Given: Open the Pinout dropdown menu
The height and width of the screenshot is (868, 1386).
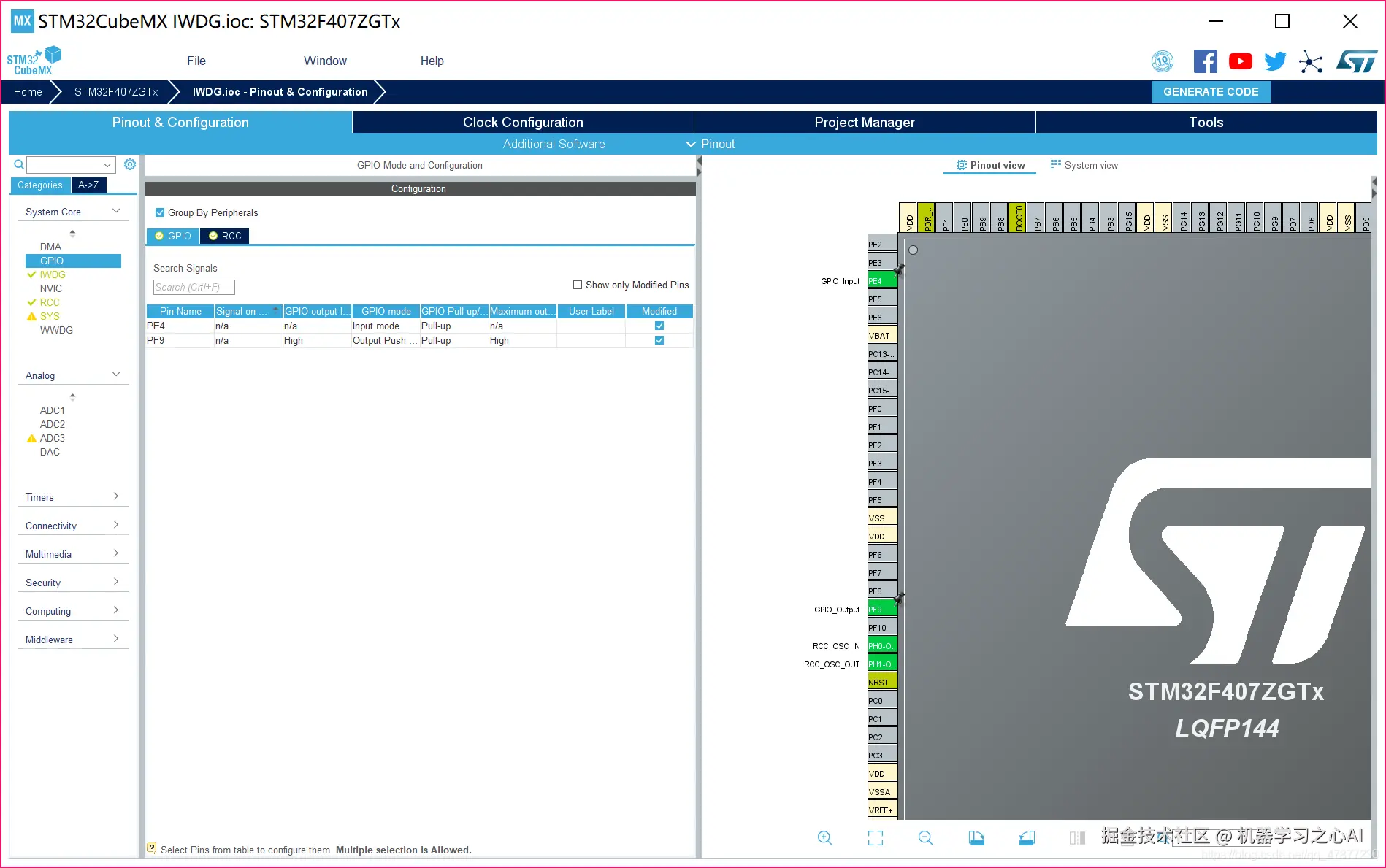Looking at the screenshot, I should (x=711, y=144).
